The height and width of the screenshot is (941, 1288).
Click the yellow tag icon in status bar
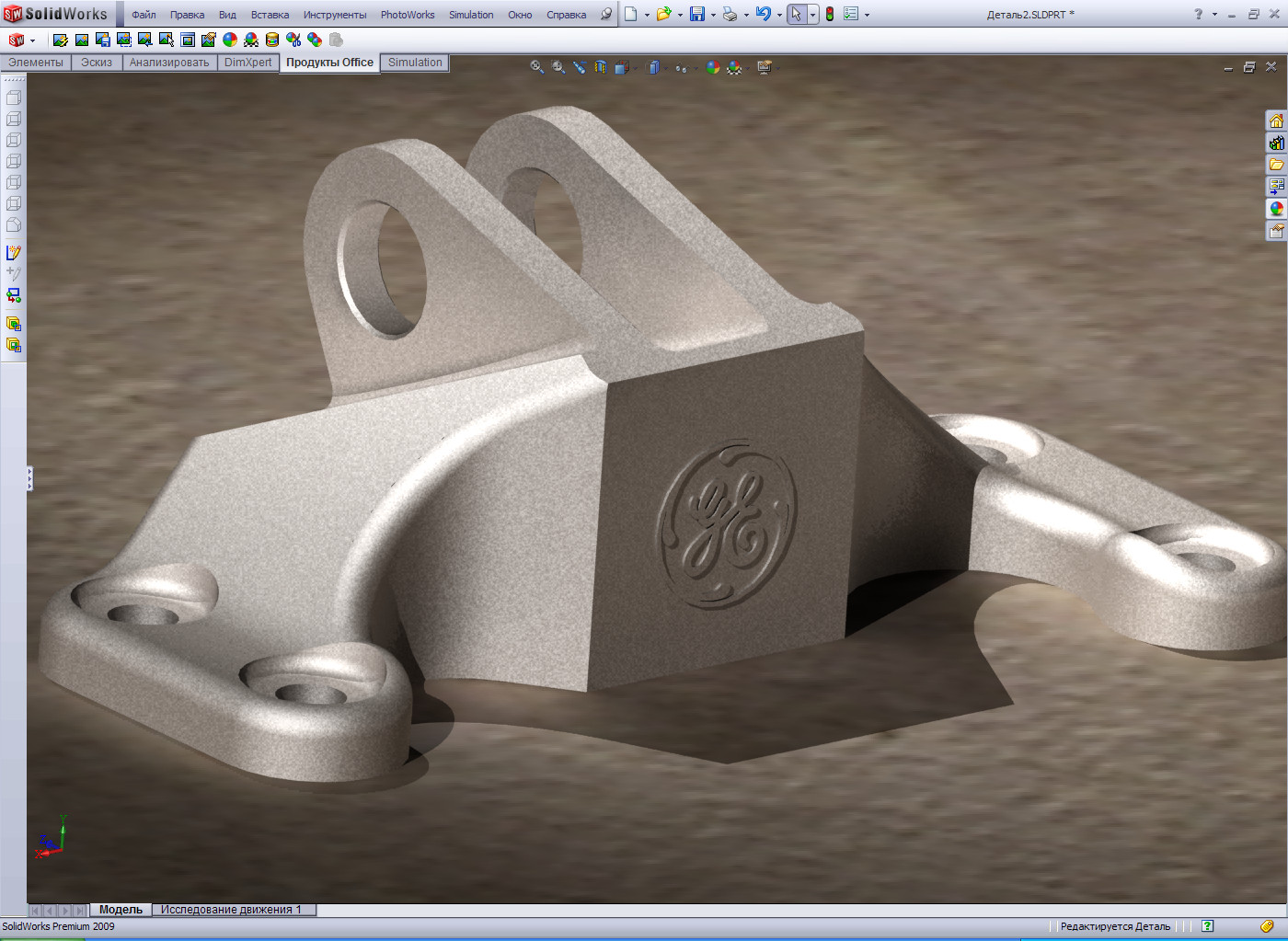(x=1267, y=926)
